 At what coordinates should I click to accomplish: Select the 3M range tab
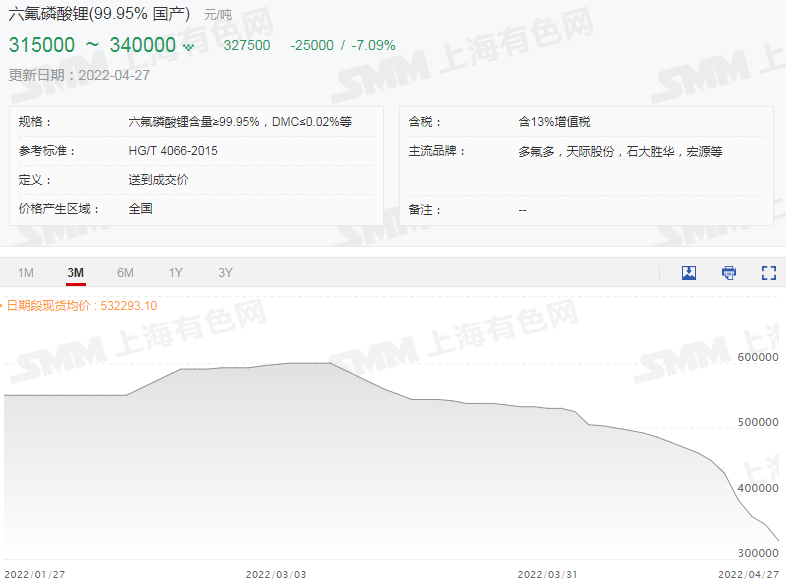tap(76, 273)
